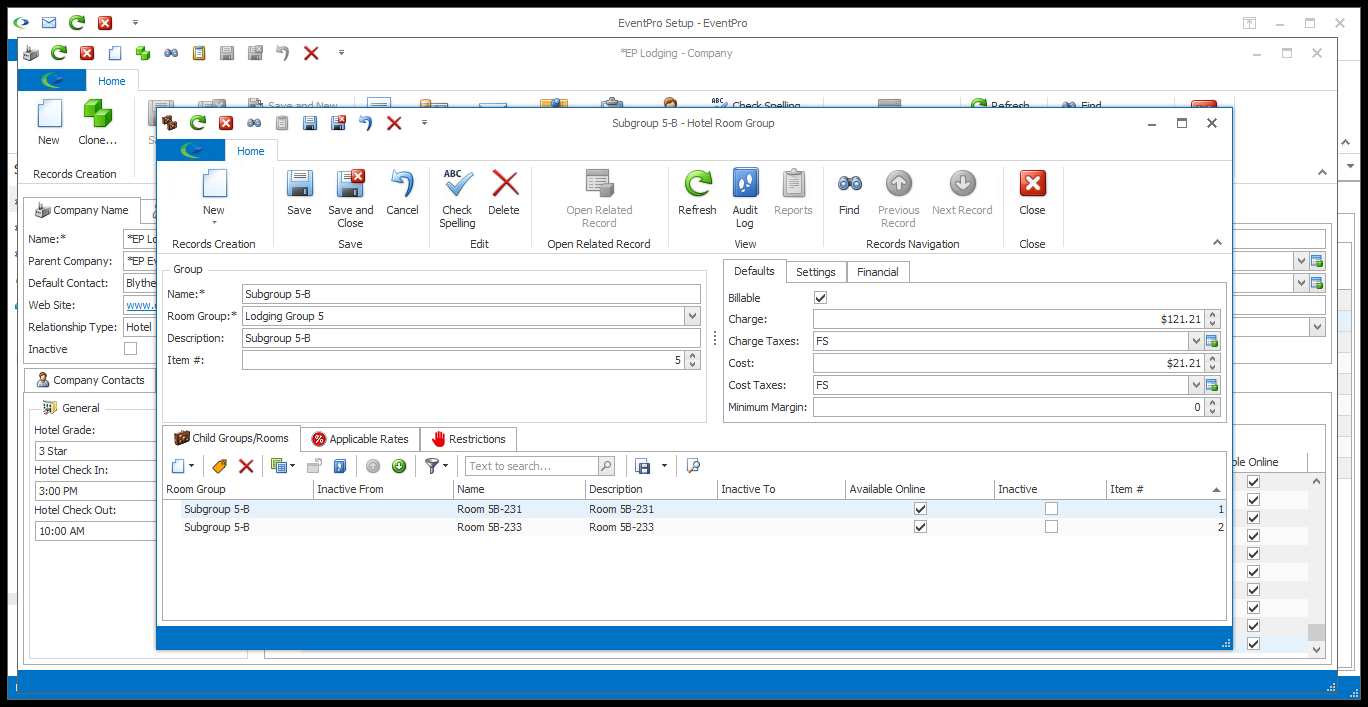This screenshot has height=707, width=1368.
Task: Sort grid by Name column header
Action: [519, 489]
